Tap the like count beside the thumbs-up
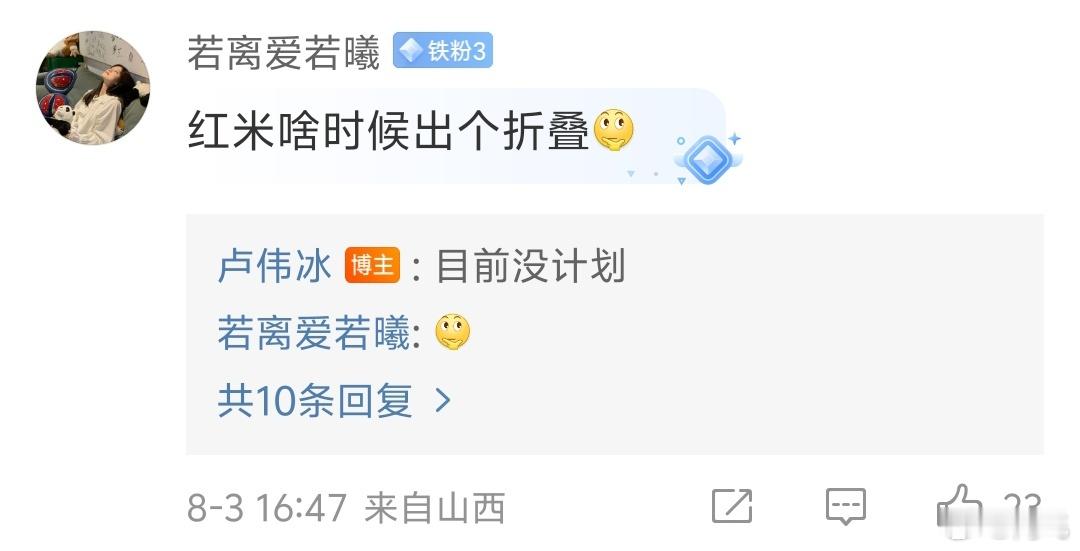Screen dimensions: 1080x551 click(1022, 508)
